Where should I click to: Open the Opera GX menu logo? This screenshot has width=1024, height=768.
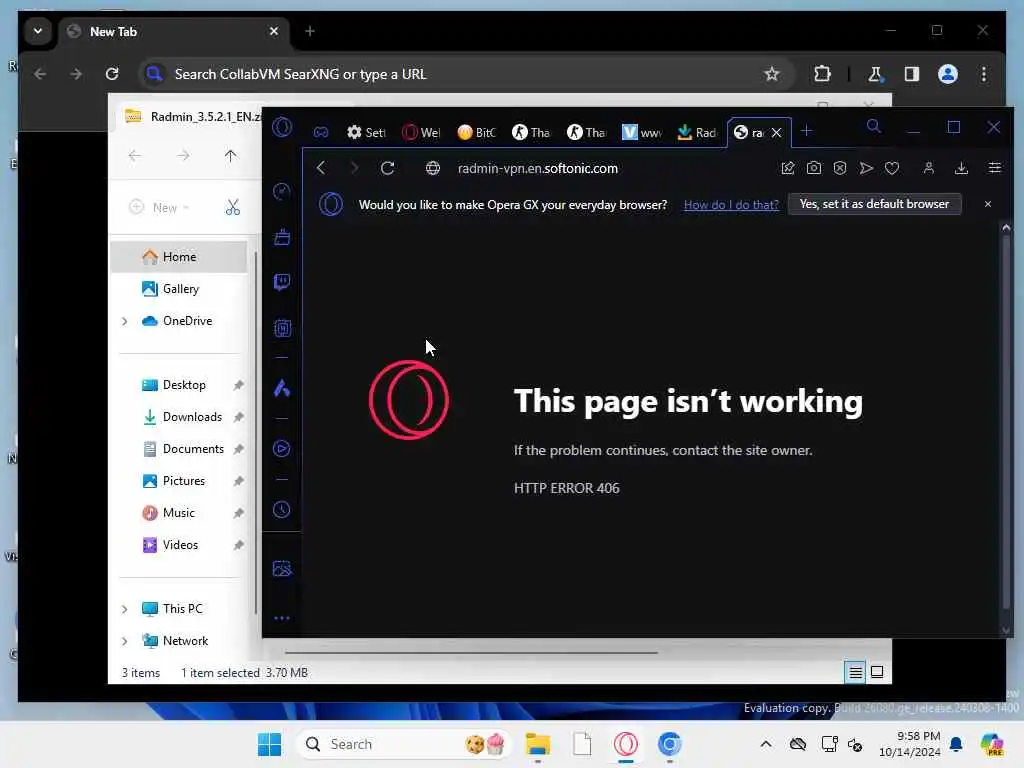point(282,127)
